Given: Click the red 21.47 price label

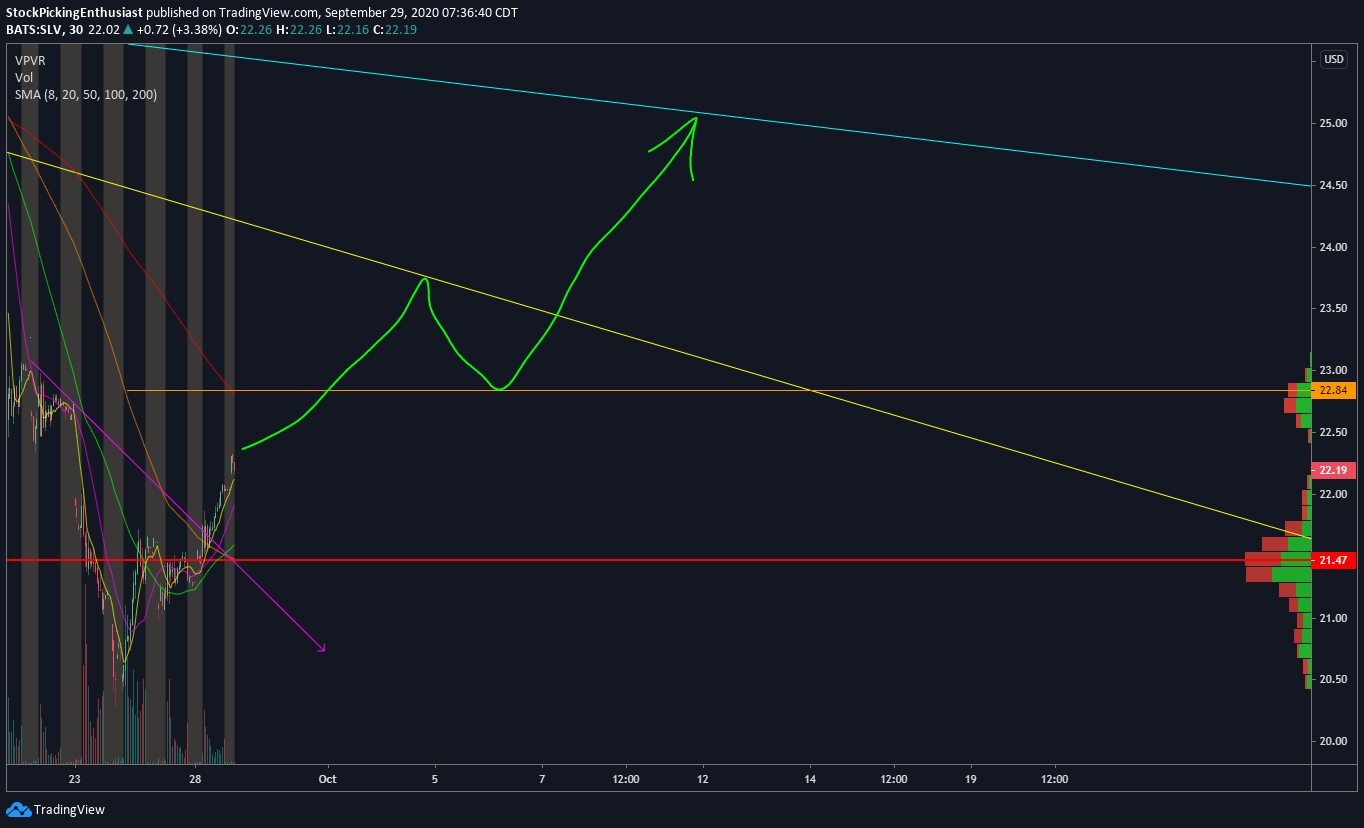Looking at the screenshot, I should coord(1333,560).
